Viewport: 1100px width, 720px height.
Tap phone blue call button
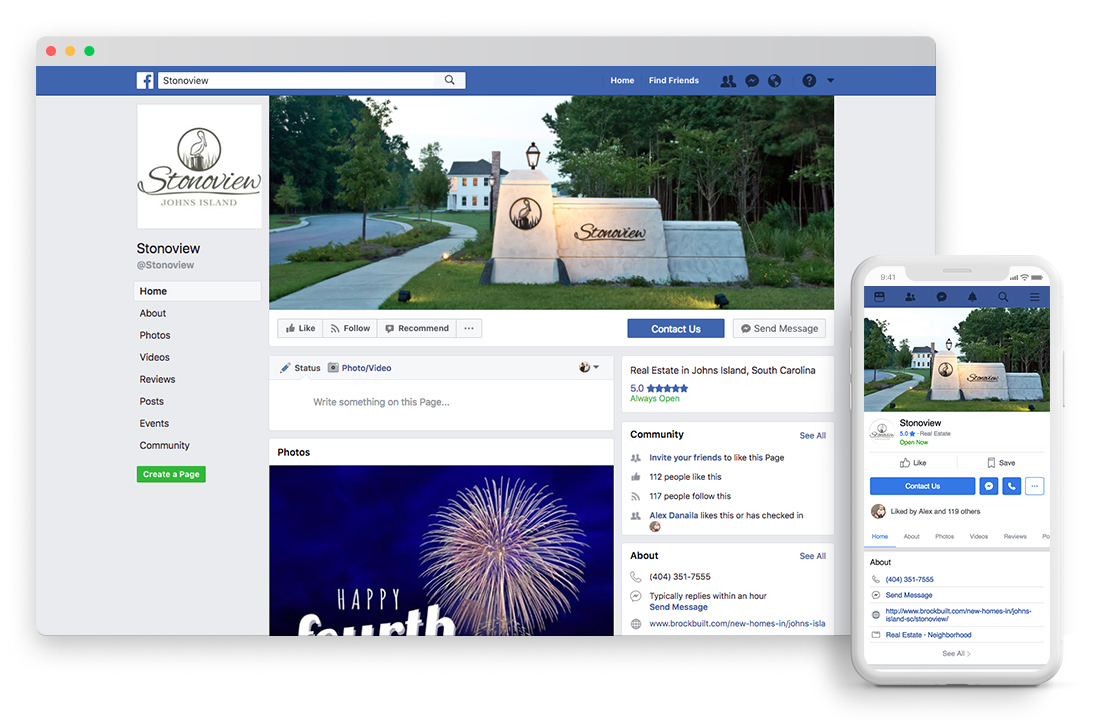[x=1012, y=486]
